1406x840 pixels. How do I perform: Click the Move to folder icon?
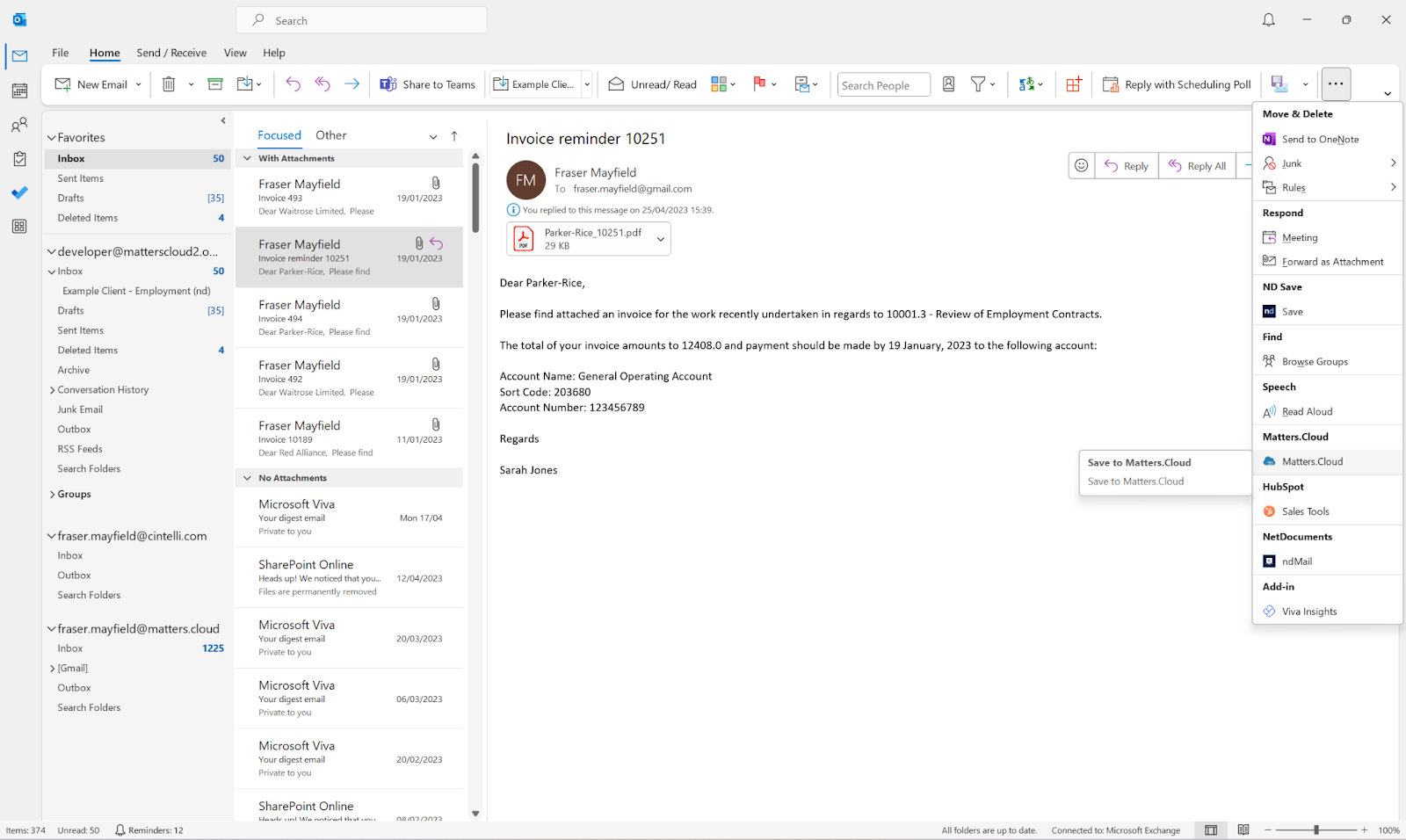(x=245, y=84)
